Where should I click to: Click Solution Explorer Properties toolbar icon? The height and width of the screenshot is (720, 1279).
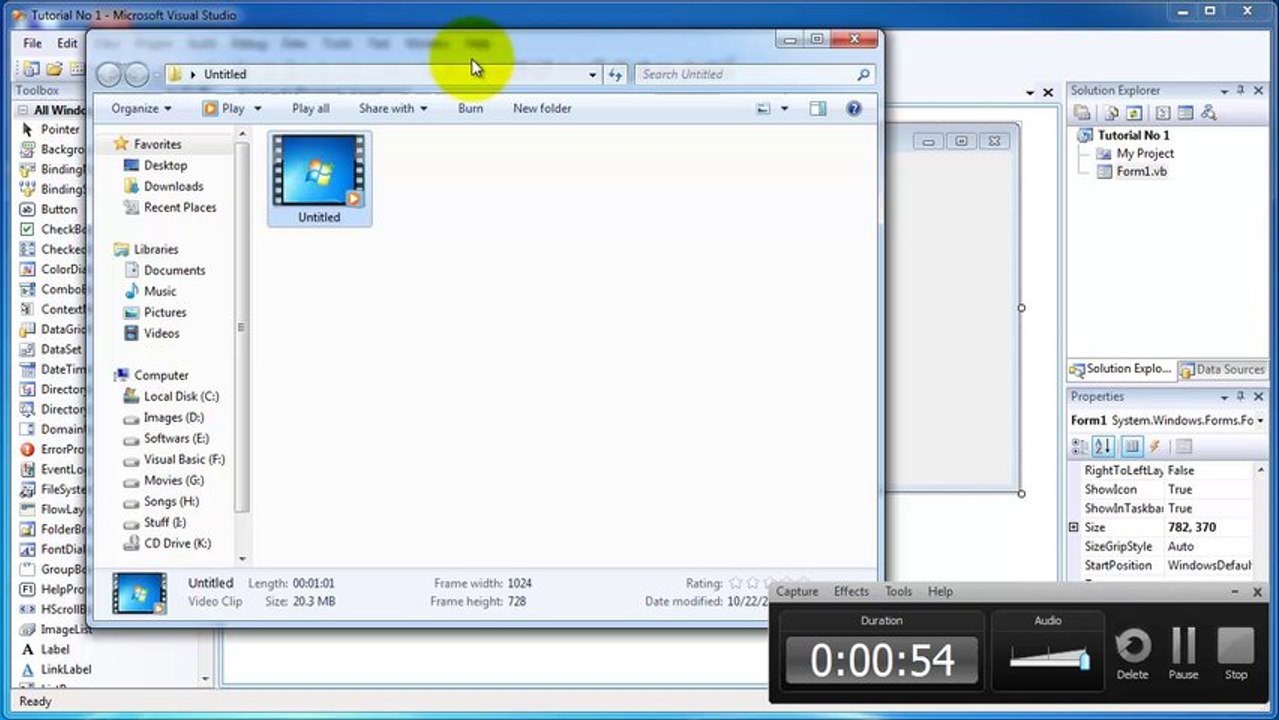[x=1082, y=113]
